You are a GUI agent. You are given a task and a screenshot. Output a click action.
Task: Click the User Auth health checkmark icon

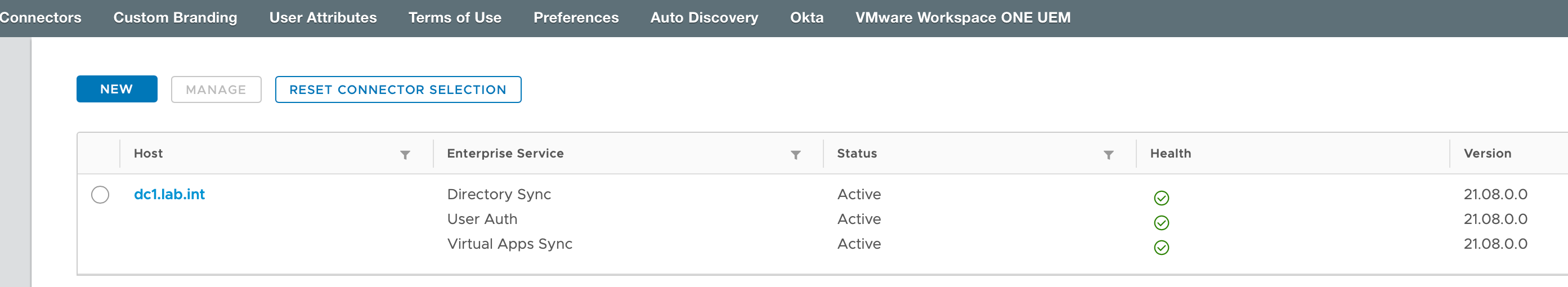click(x=1161, y=223)
